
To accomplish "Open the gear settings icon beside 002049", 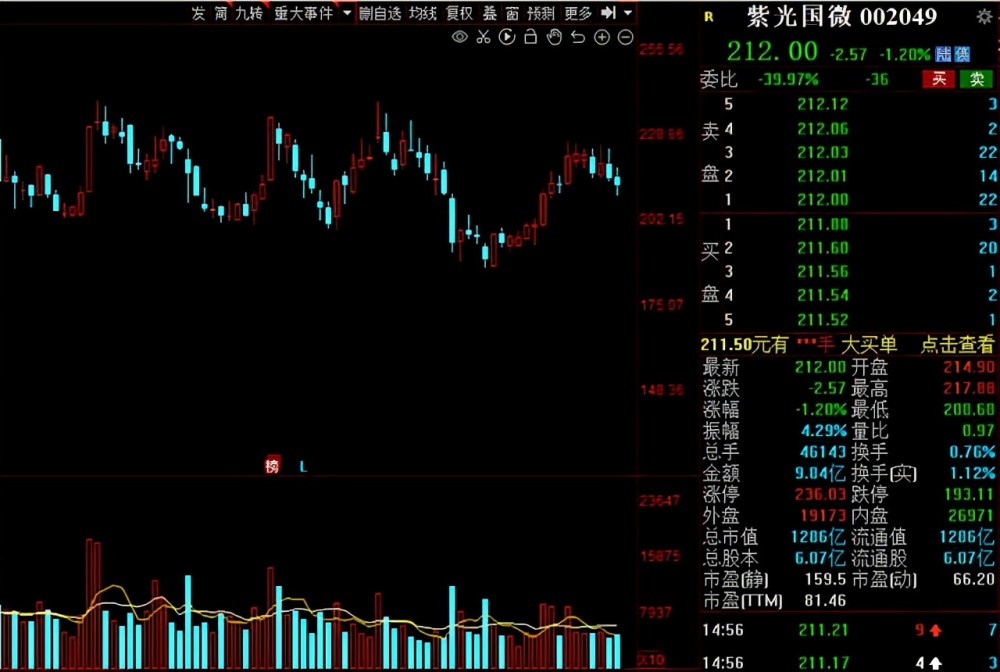I will (984, 17).
